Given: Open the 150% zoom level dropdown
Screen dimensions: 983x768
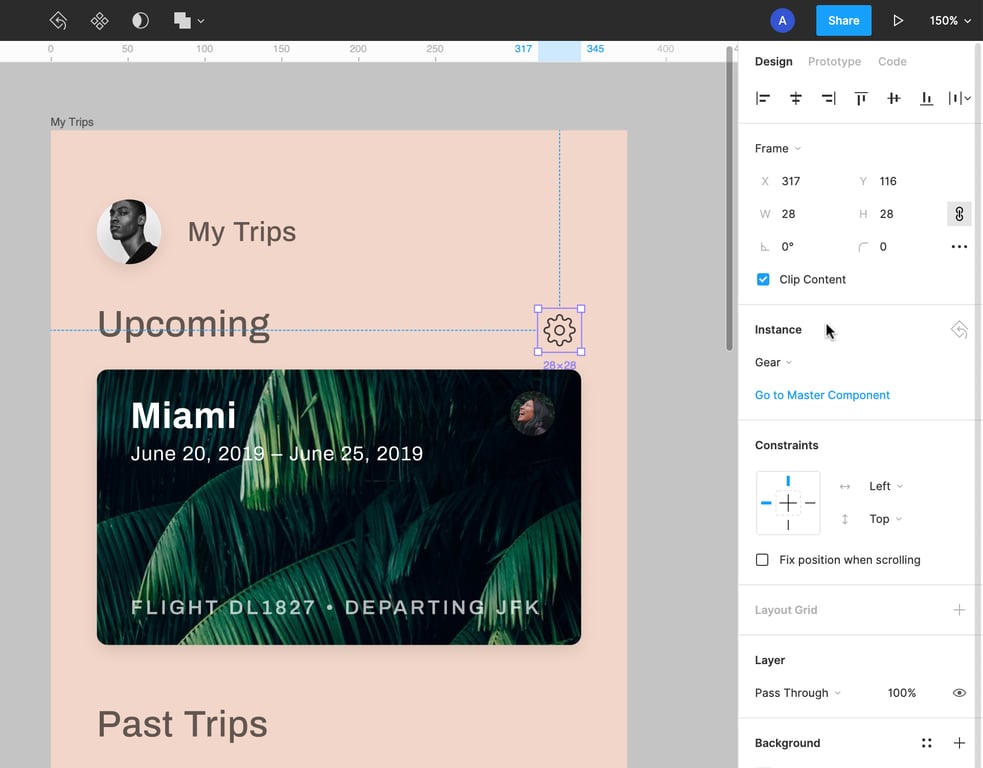Looking at the screenshot, I should 950,20.
